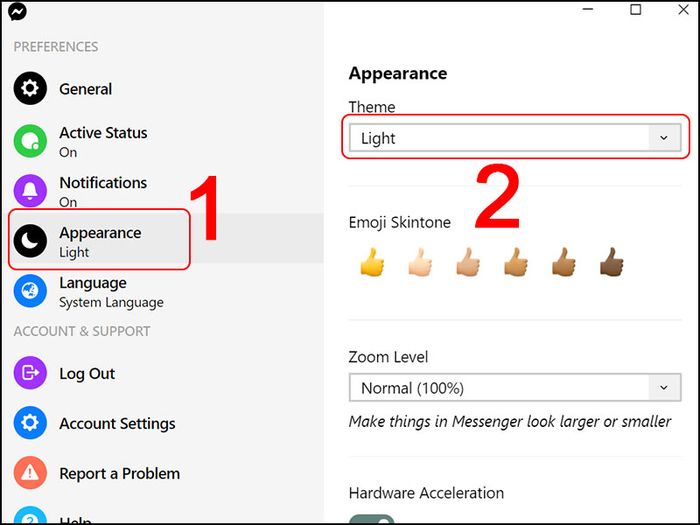Select the green Active Status icon

(x=30, y=141)
